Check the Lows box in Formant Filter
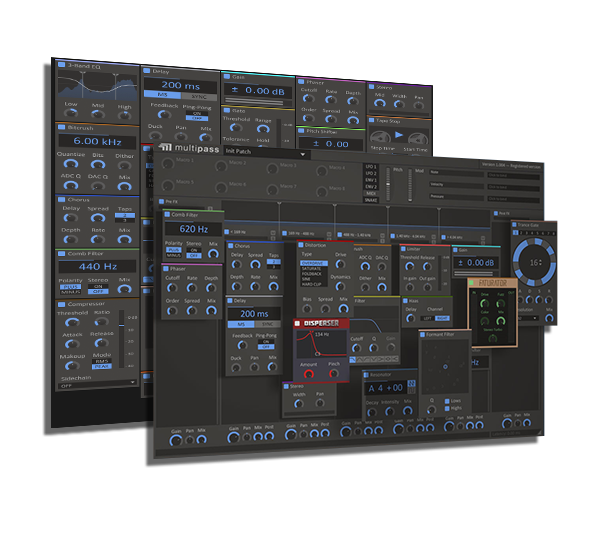Screen dimensions: 600x543 pyautogui.click(x=447, y=401)
